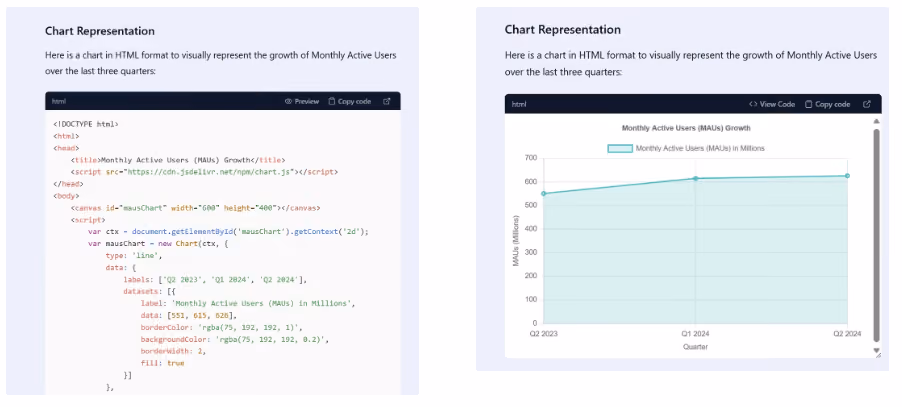Click the 'fill: true' code line
This screenshot has width=902, height=407.
click(162, 363)
